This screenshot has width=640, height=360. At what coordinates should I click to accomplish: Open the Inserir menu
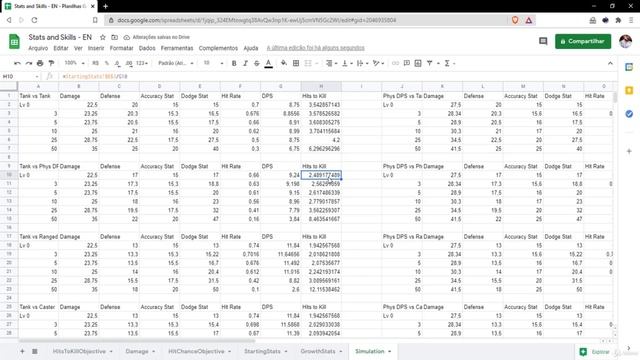pyautogui.click(x=96, y=48)
